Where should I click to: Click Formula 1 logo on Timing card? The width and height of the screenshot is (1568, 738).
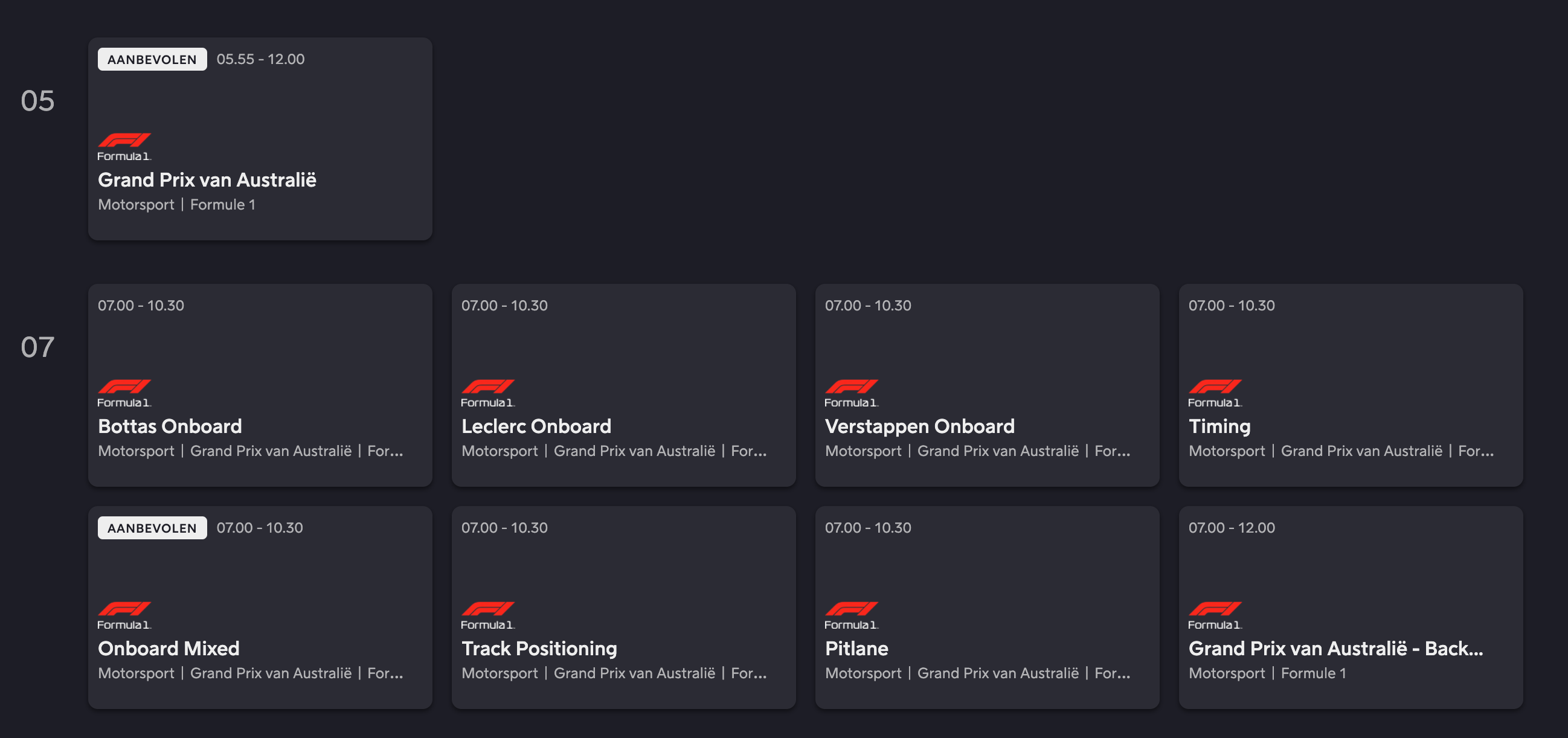tap(1215, 393)
